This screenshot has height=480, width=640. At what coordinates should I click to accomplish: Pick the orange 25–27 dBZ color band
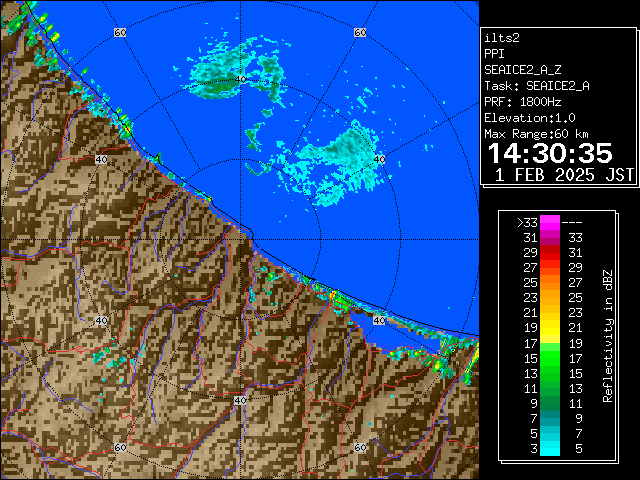[x=550, y=282]
